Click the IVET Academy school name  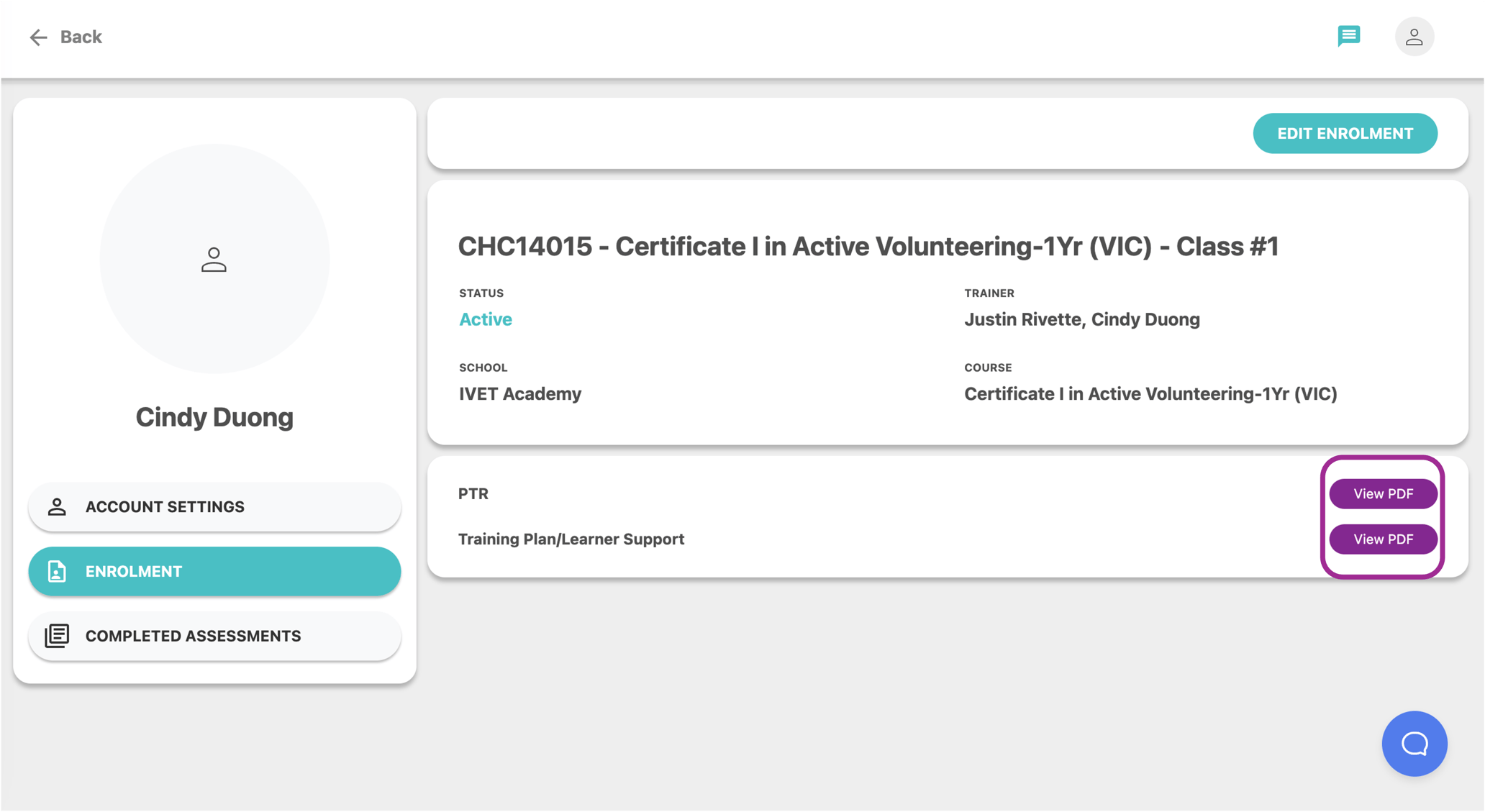[520, 394]
